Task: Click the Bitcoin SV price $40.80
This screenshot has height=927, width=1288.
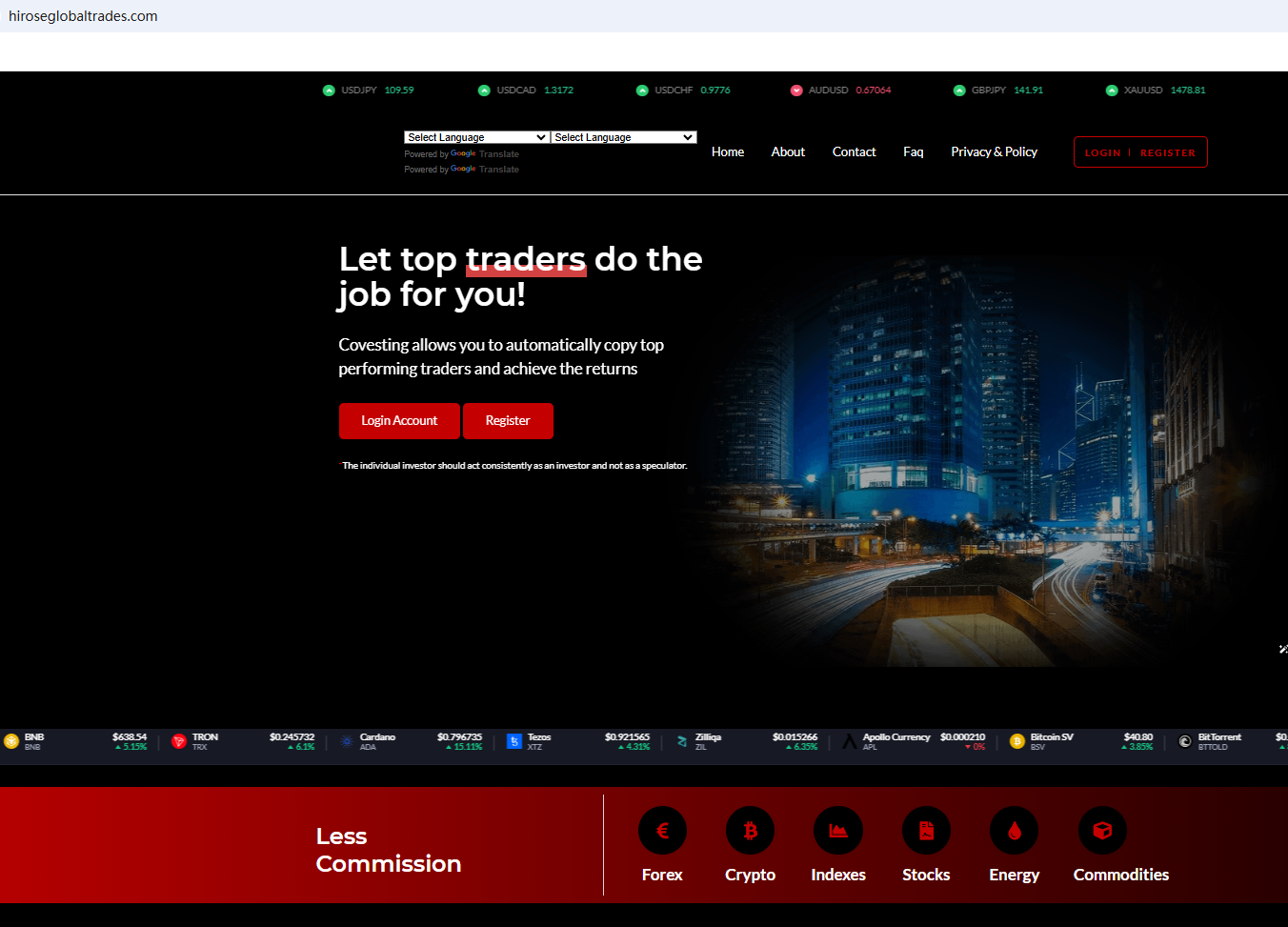Action: 1138,737
